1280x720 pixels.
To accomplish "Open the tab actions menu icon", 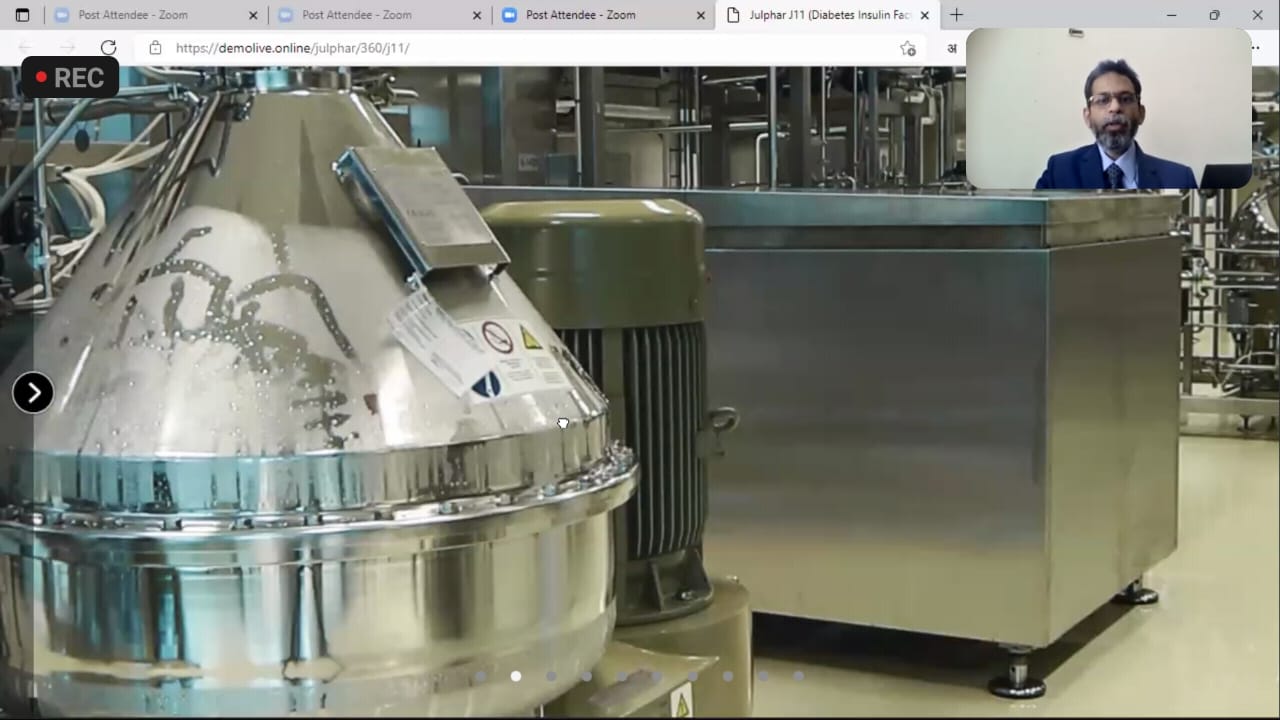I will click(22, 15).
